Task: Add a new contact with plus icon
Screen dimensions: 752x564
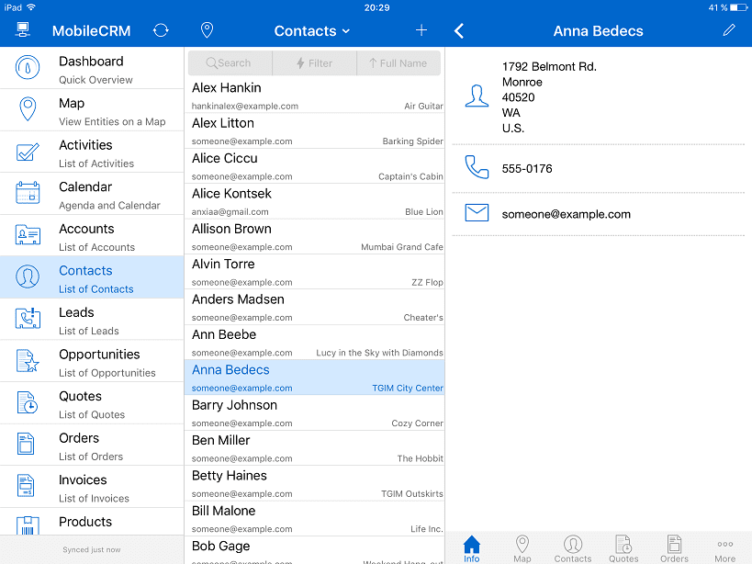Action: (x=421, y=31)
